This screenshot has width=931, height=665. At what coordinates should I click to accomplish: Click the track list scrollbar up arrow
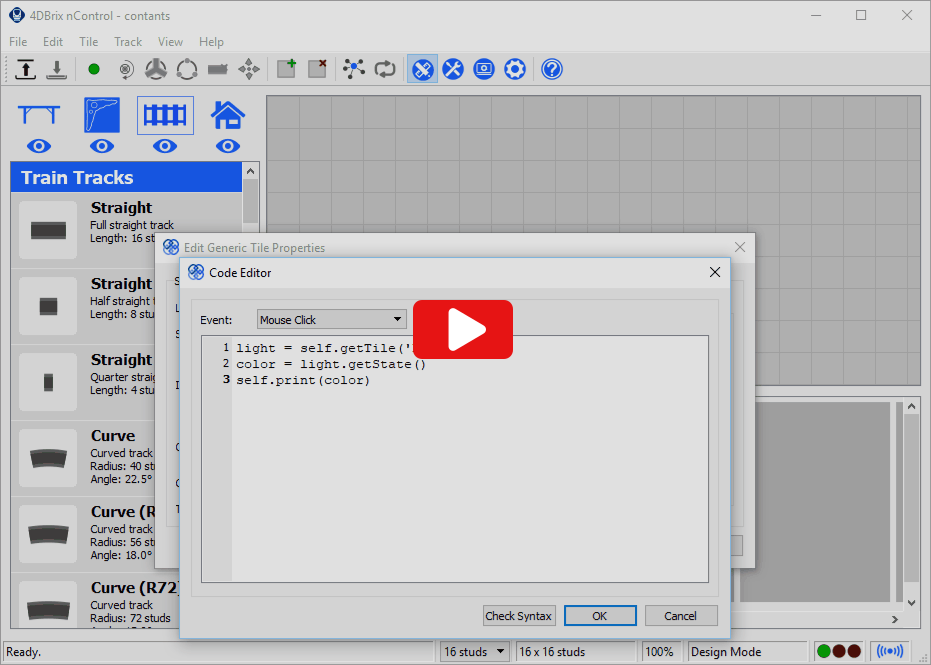click(251, 171)
